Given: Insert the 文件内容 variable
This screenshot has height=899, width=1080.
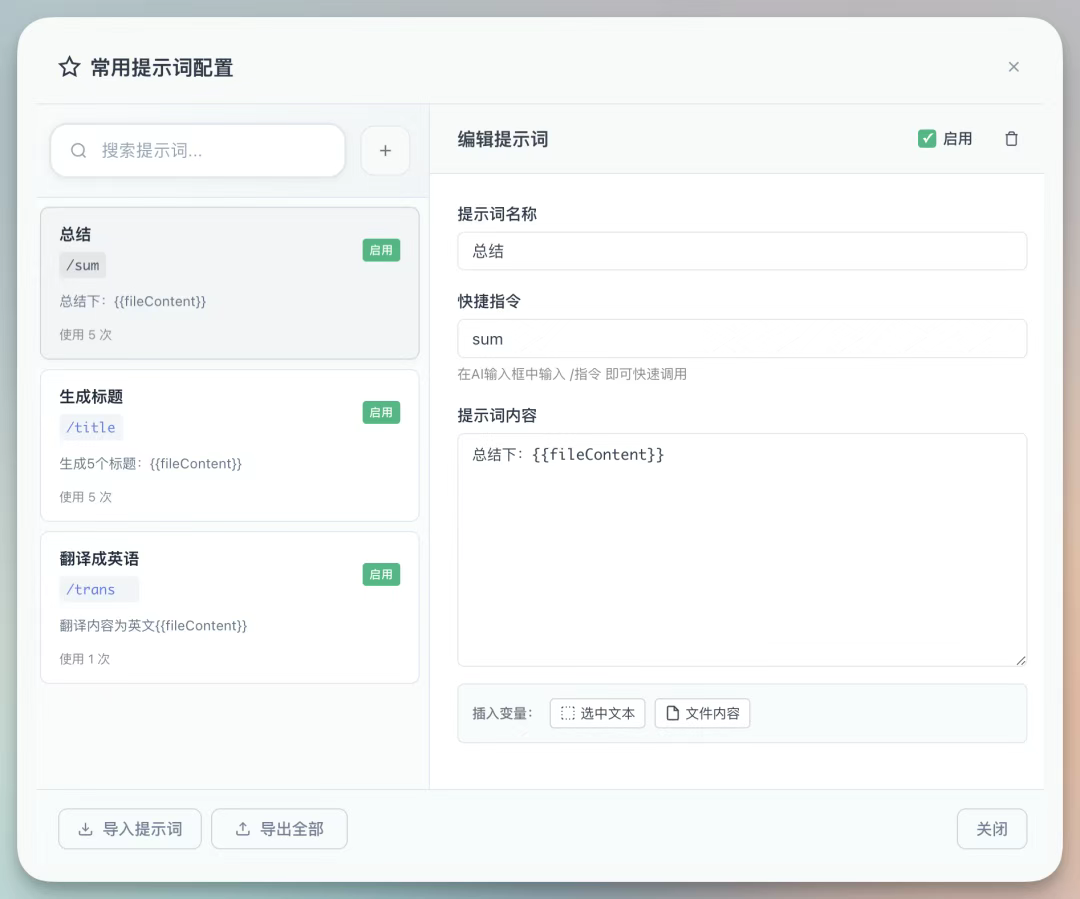Looking at the screenshot, I should 702,713.
